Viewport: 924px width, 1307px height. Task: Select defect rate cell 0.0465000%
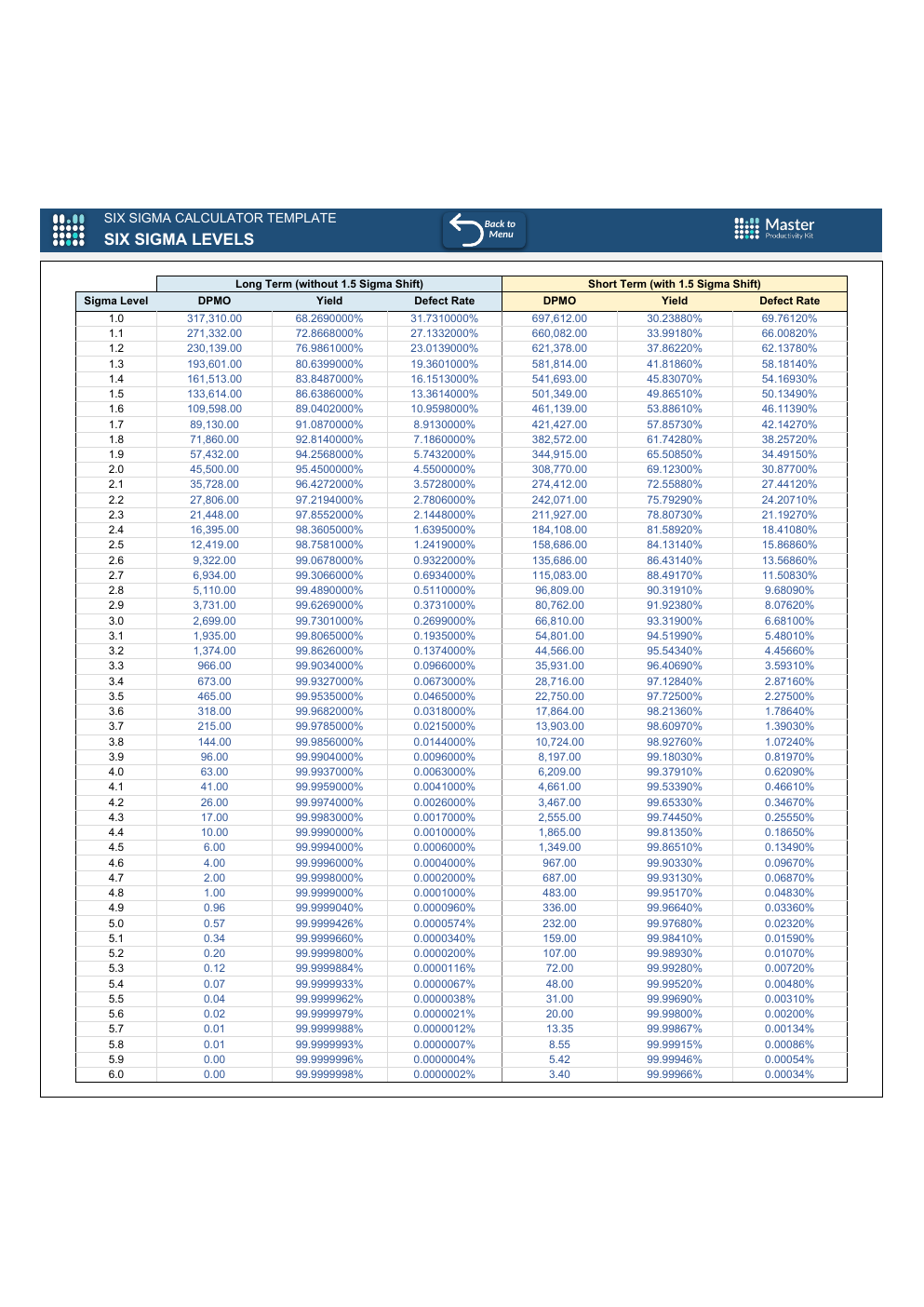tap(445, 696)
